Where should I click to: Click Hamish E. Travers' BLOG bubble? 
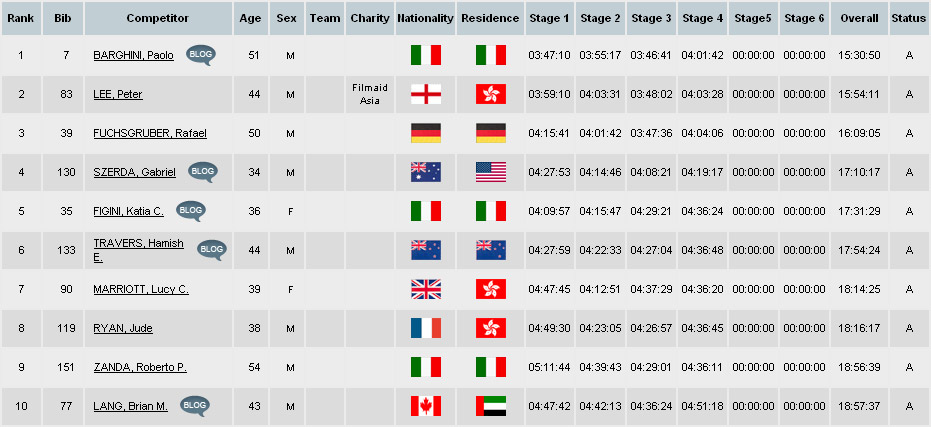[x=212, y=250]
